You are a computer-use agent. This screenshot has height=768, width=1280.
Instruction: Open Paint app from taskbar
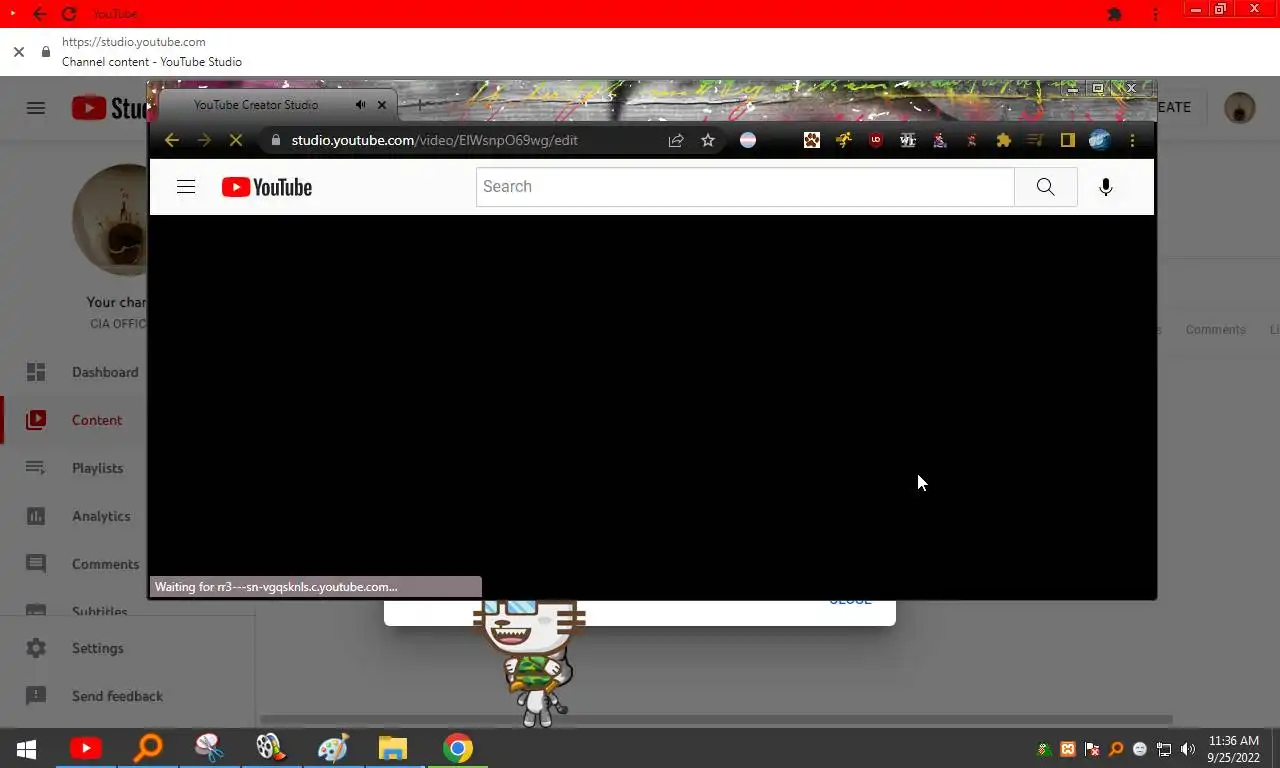point(333,748)
